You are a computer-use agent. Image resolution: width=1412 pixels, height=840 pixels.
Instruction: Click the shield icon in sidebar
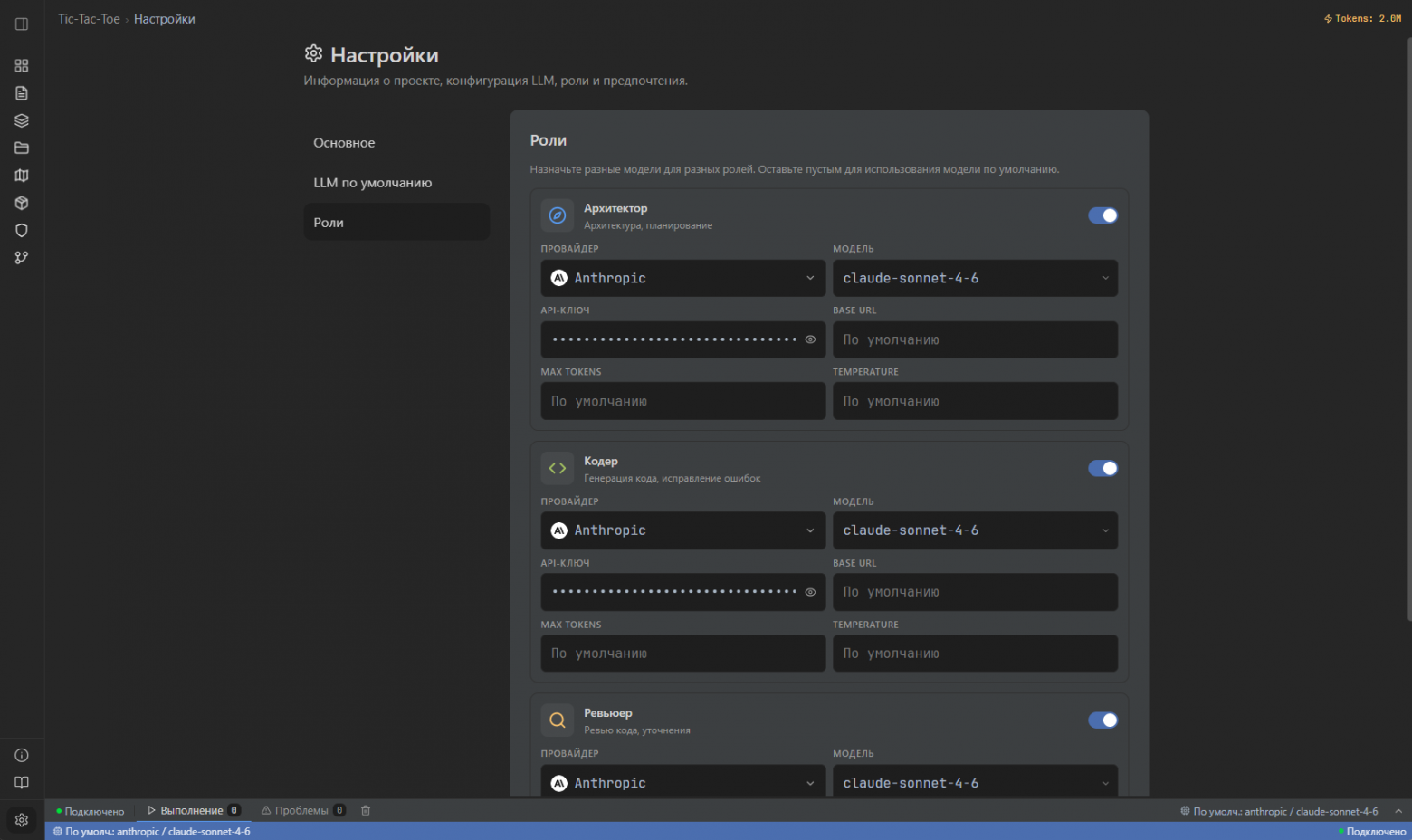[x=22, y=230]
